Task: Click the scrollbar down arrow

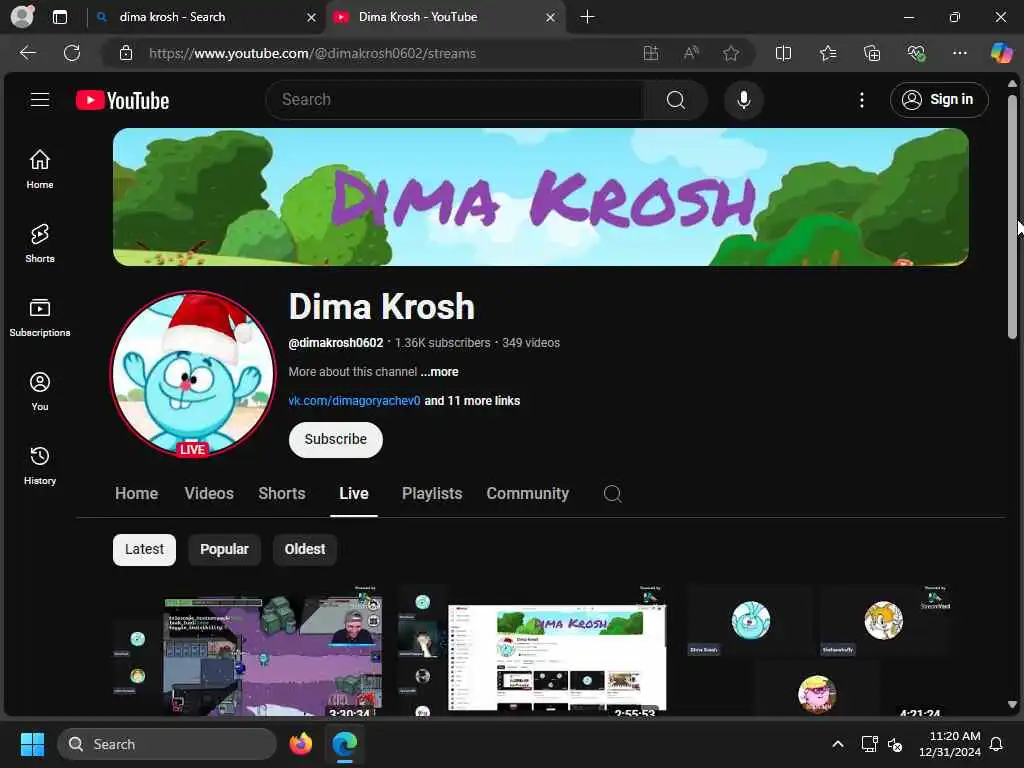Action: pyautogui.click(x=1012, y=704)
